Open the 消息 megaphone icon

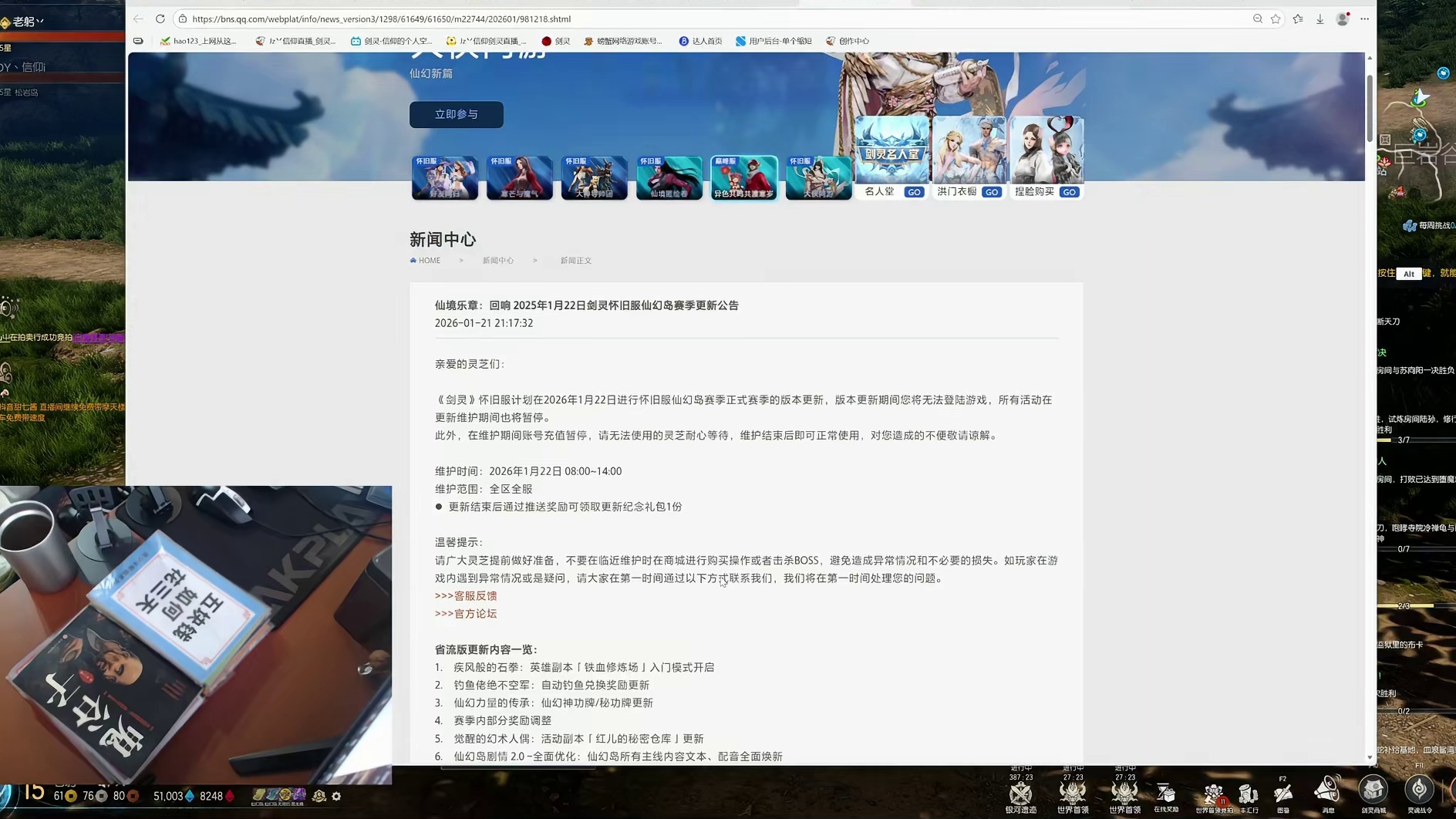tap(1327, 793)
